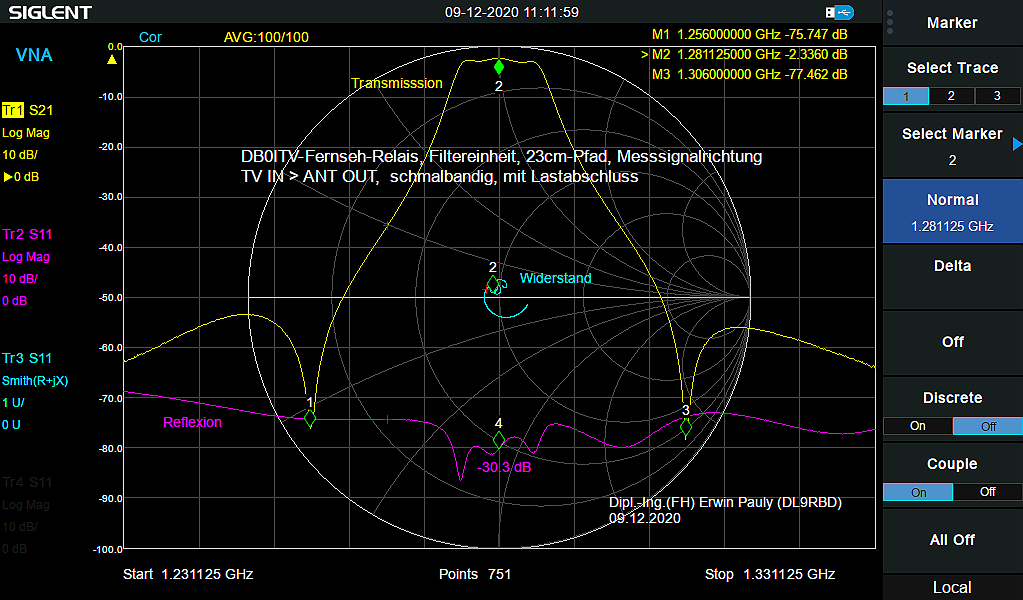Click the date and time display

[512, 12]
